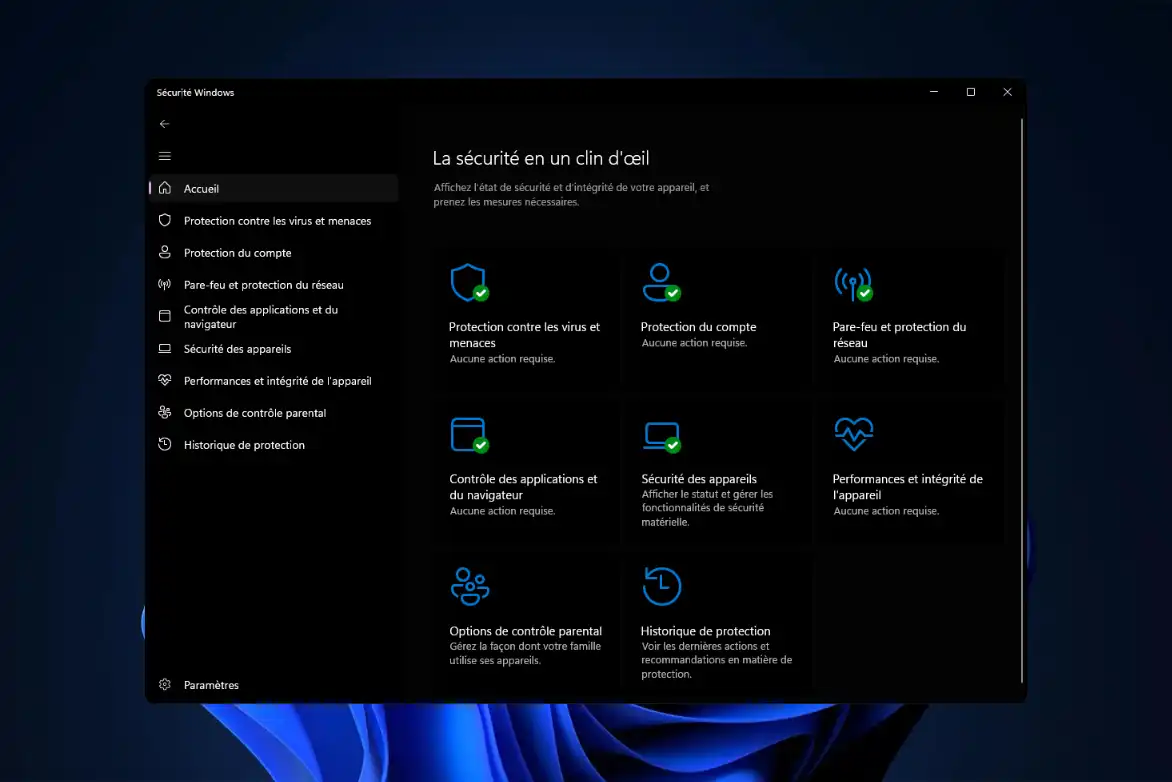Click the large protection history clock icon

tap(661, 586)
